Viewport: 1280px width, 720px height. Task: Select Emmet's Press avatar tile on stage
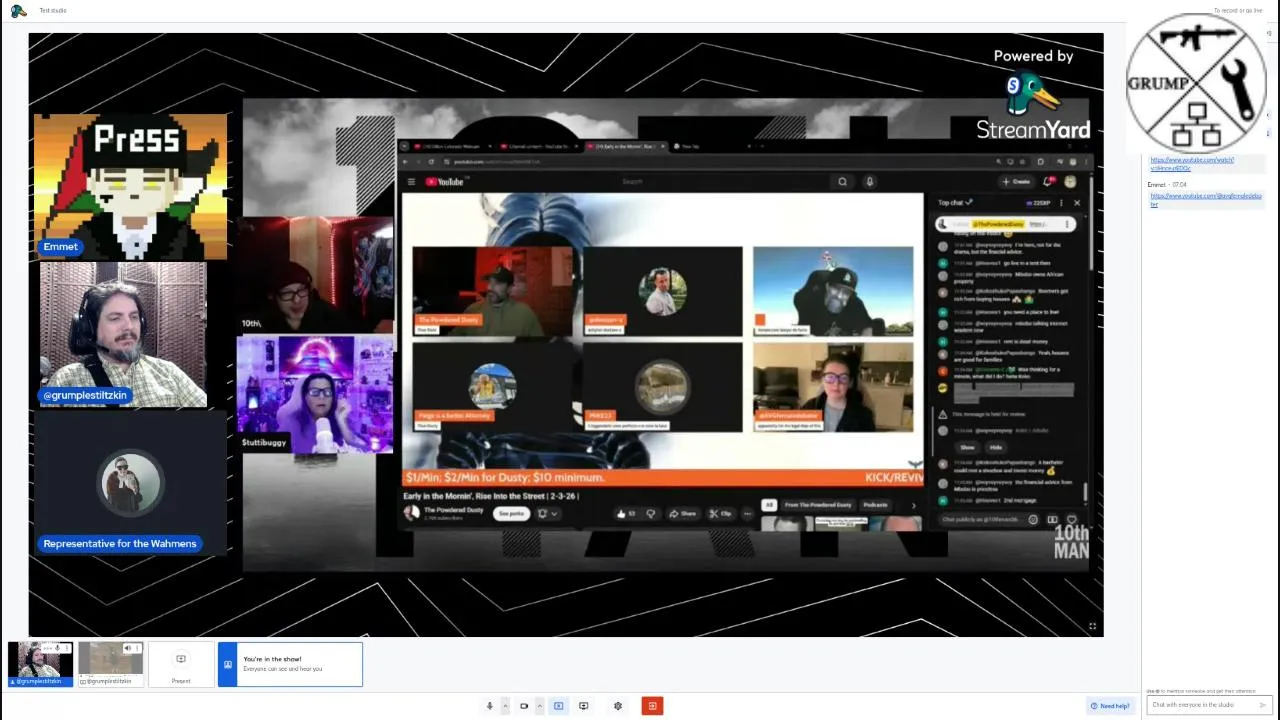point(130,187)
